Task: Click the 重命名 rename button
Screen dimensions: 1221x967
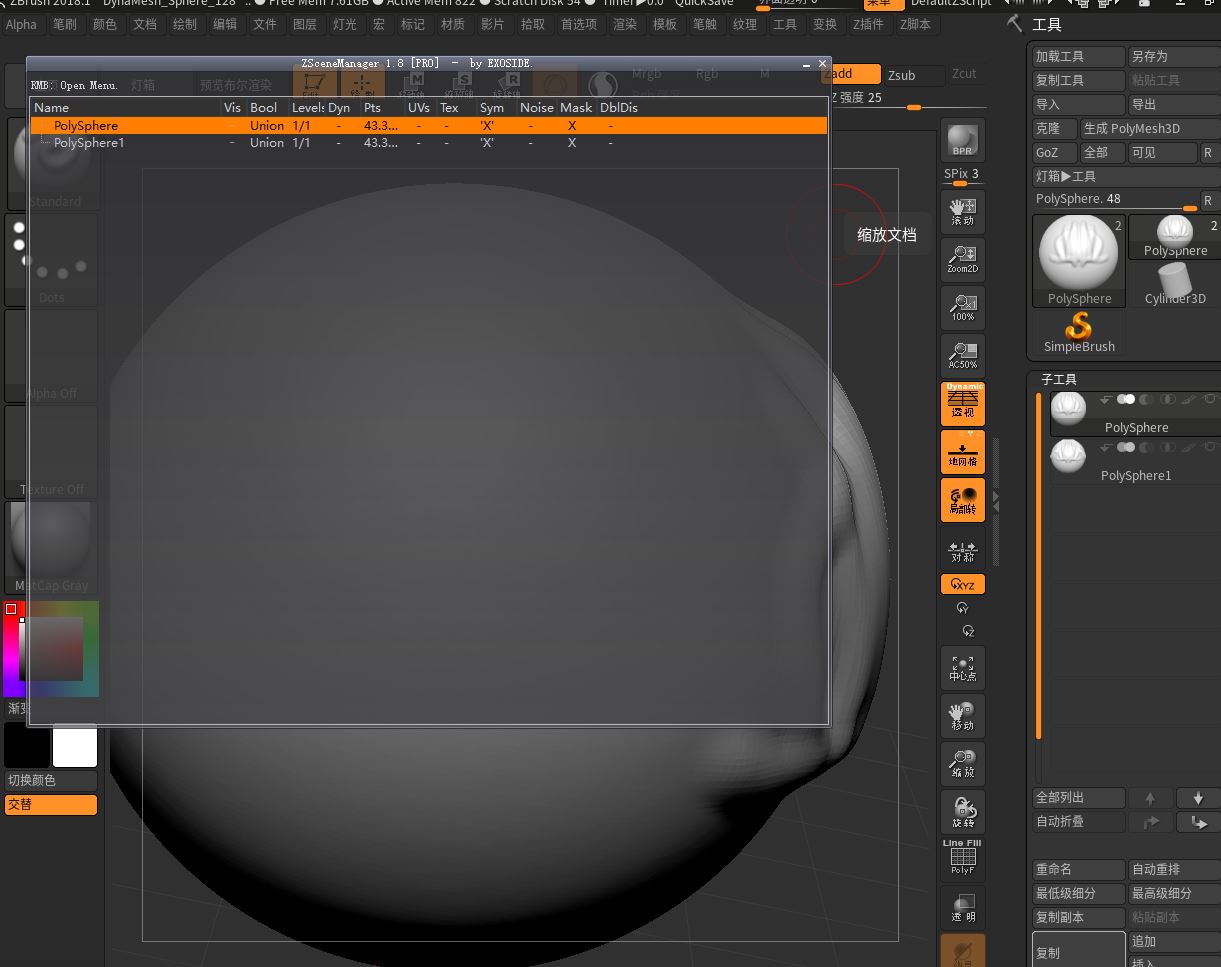Action: [x=1078, y=869]
